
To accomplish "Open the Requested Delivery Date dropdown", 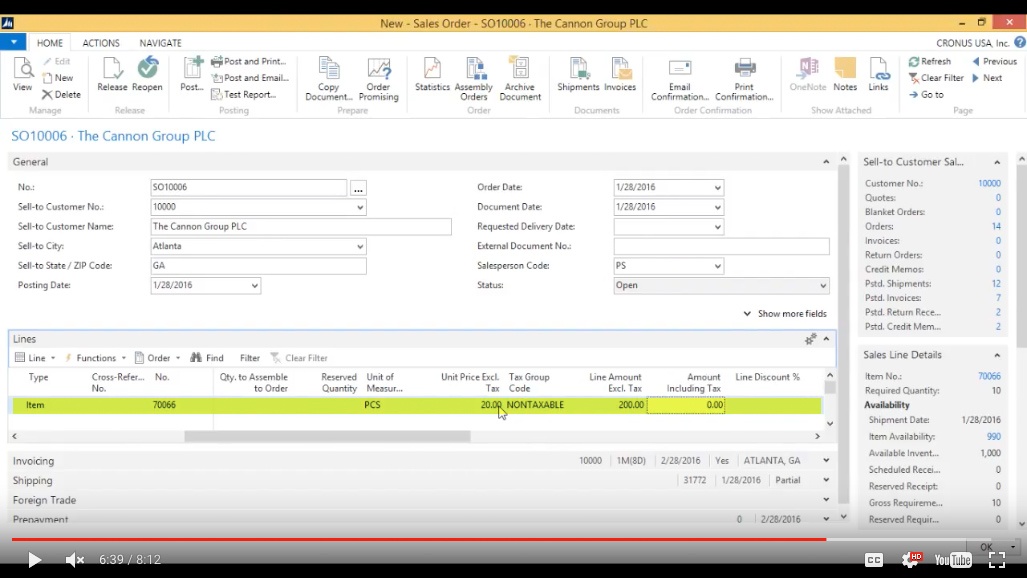I will pyautogui.click(x=717, y=227).
